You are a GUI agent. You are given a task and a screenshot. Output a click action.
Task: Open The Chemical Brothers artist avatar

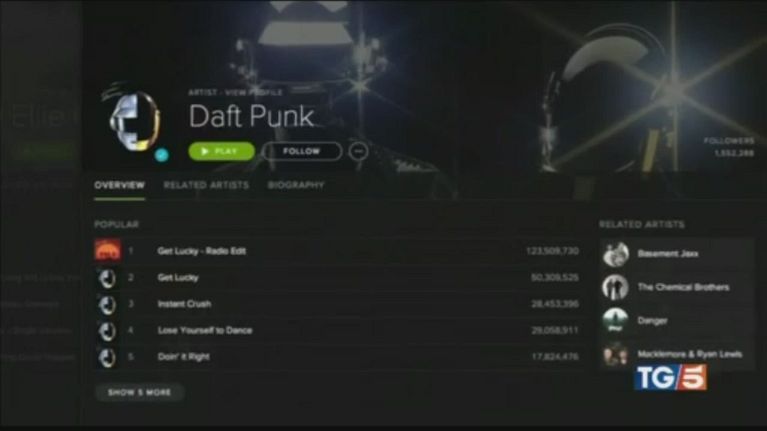point(615,287)
